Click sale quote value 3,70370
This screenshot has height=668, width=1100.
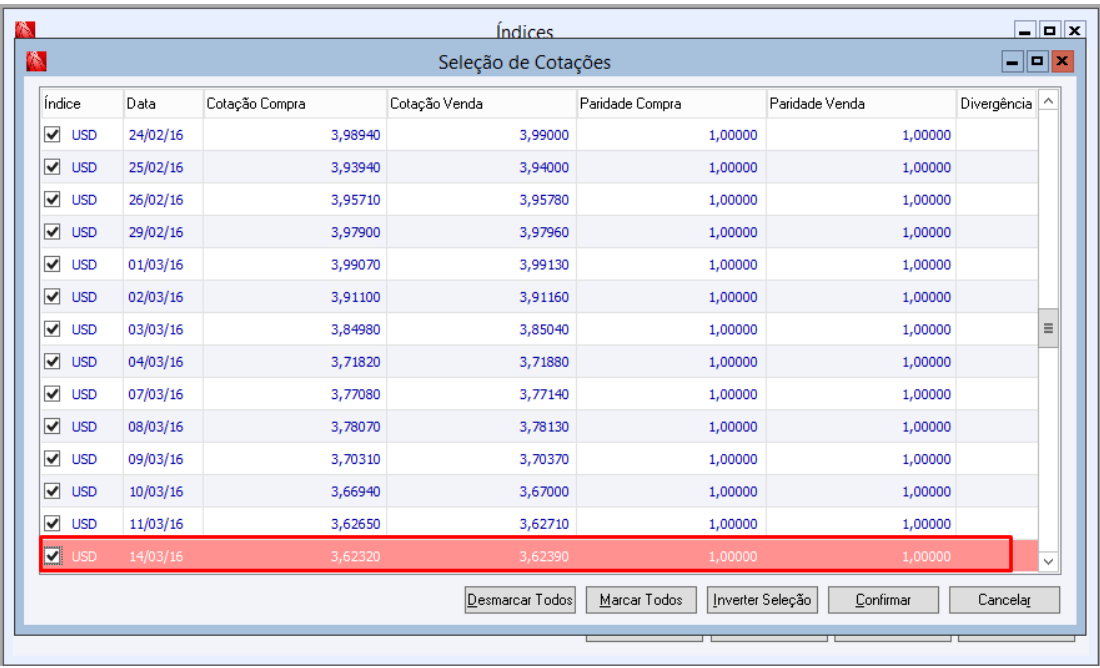(544, 459)
